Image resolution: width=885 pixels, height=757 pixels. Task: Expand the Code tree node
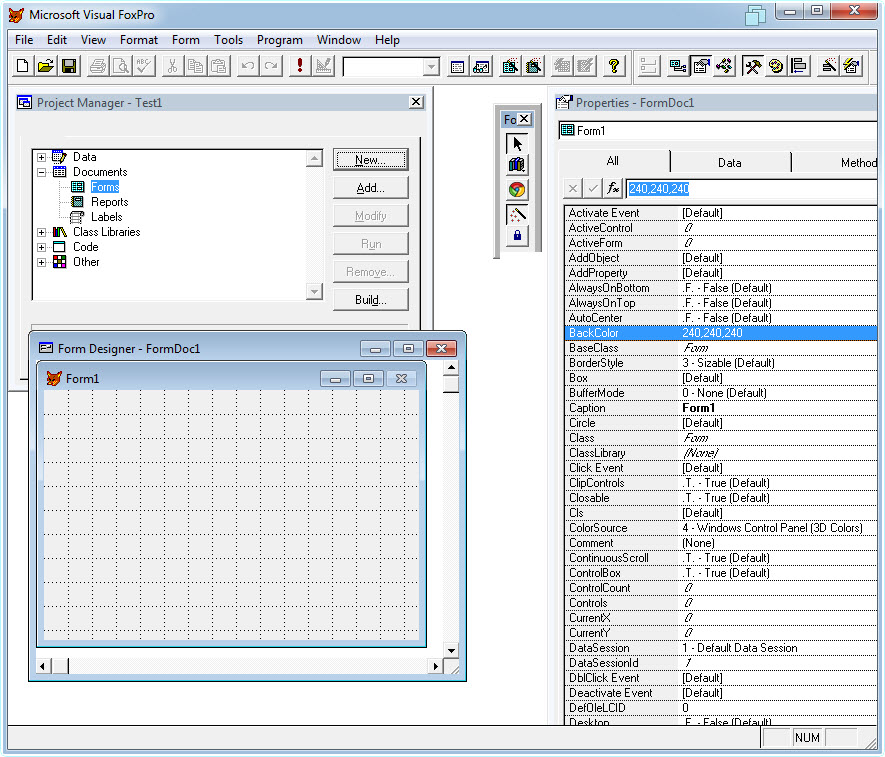click(42, 247)
